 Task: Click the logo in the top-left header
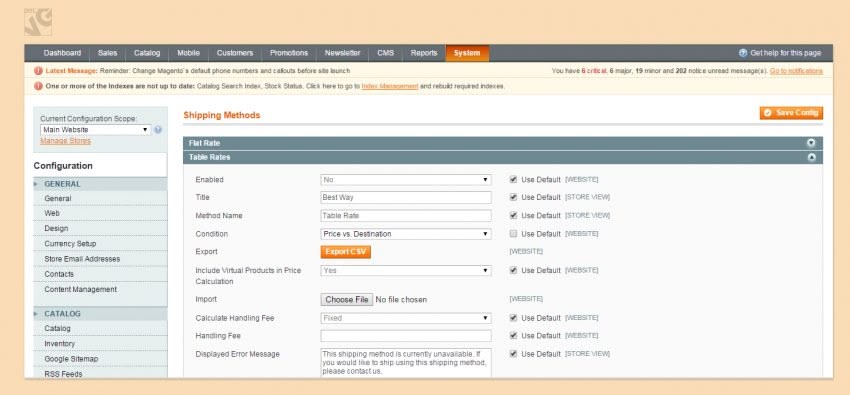coord(38,22)
